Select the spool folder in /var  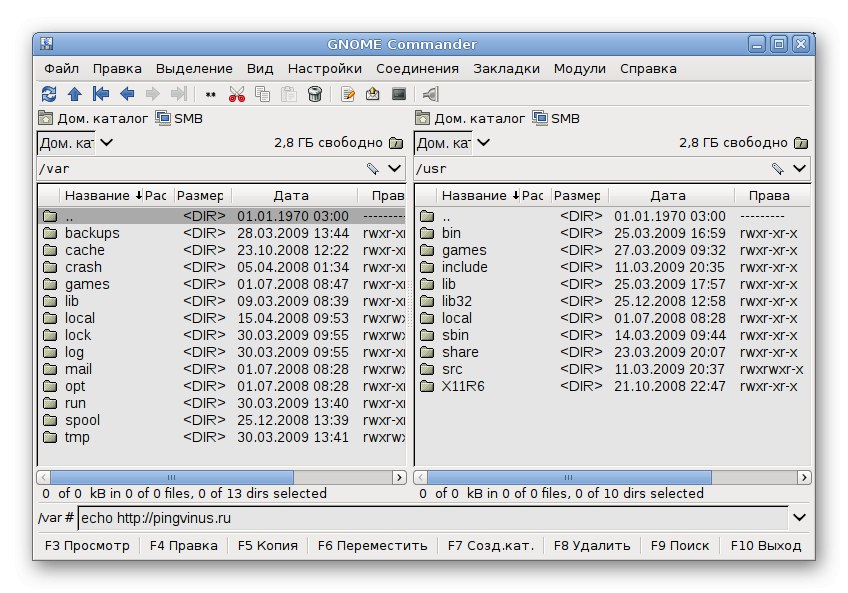point(222,420)
